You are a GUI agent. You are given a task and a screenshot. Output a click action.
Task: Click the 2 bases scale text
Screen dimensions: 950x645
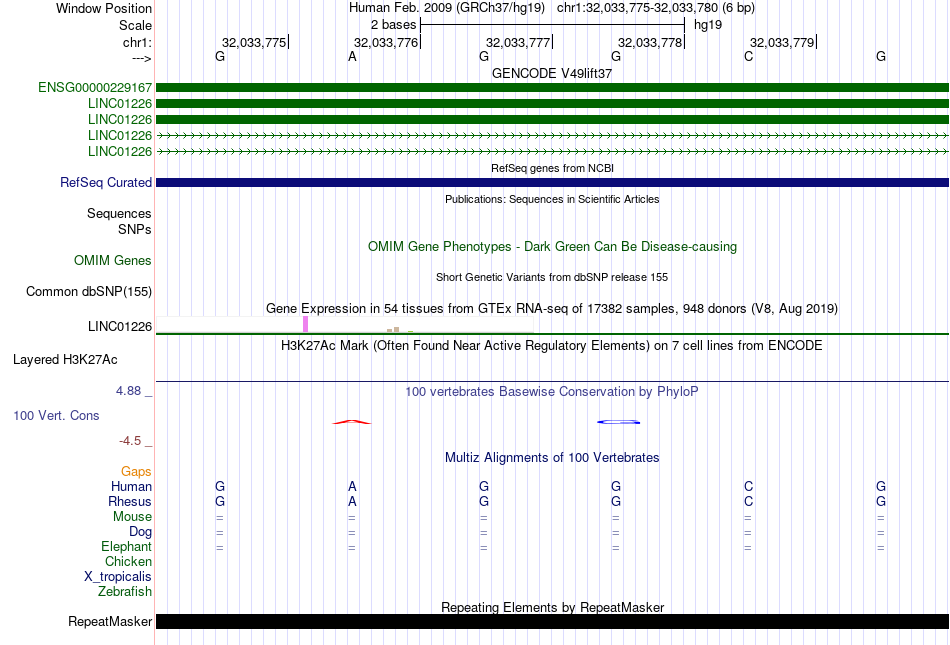pos(394,25)
